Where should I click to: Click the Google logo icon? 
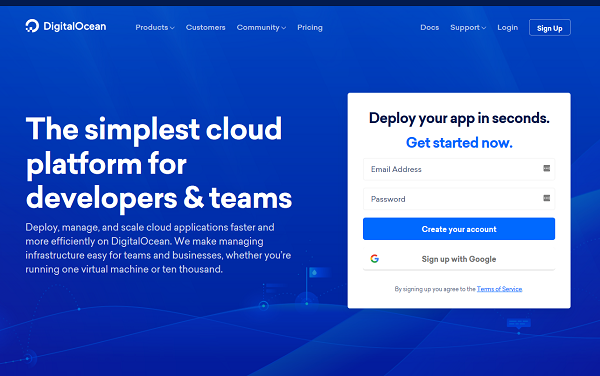click(375, 259)
